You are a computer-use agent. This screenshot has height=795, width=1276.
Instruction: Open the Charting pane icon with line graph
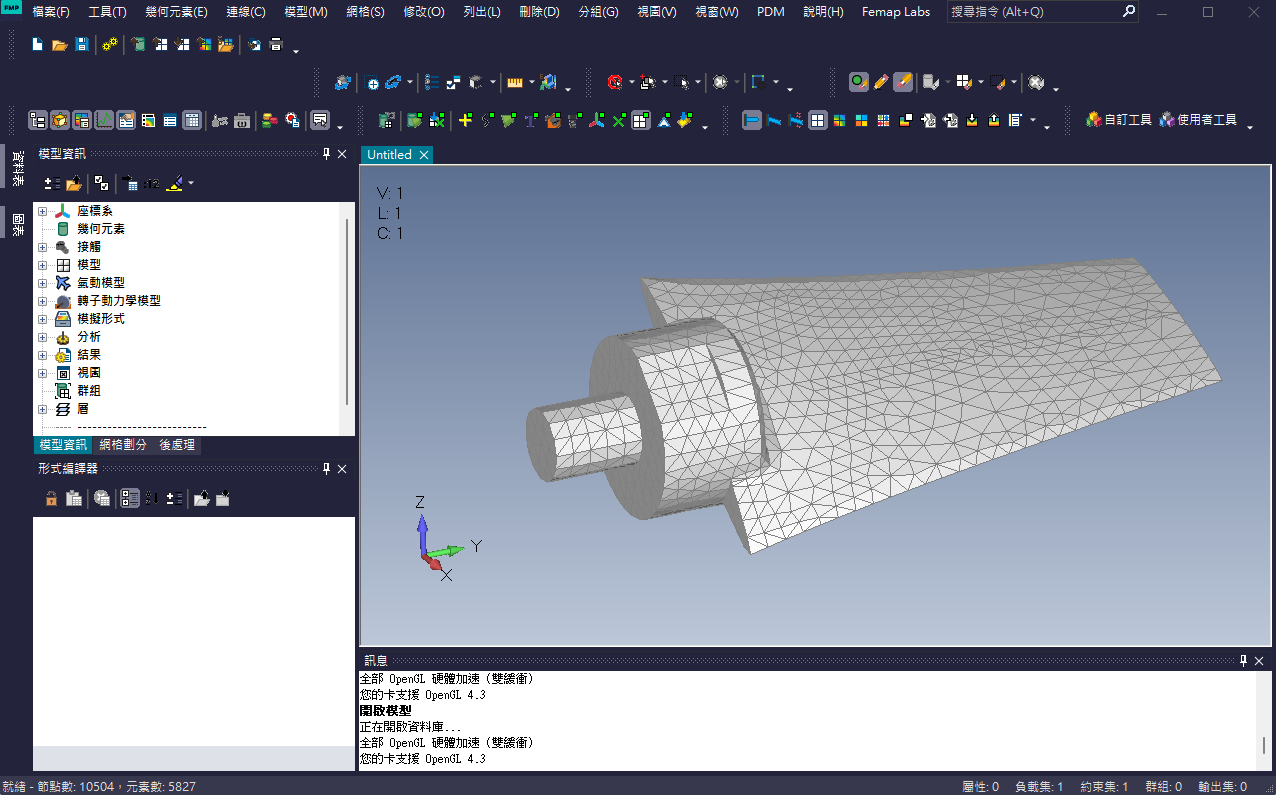click(104, 120)
